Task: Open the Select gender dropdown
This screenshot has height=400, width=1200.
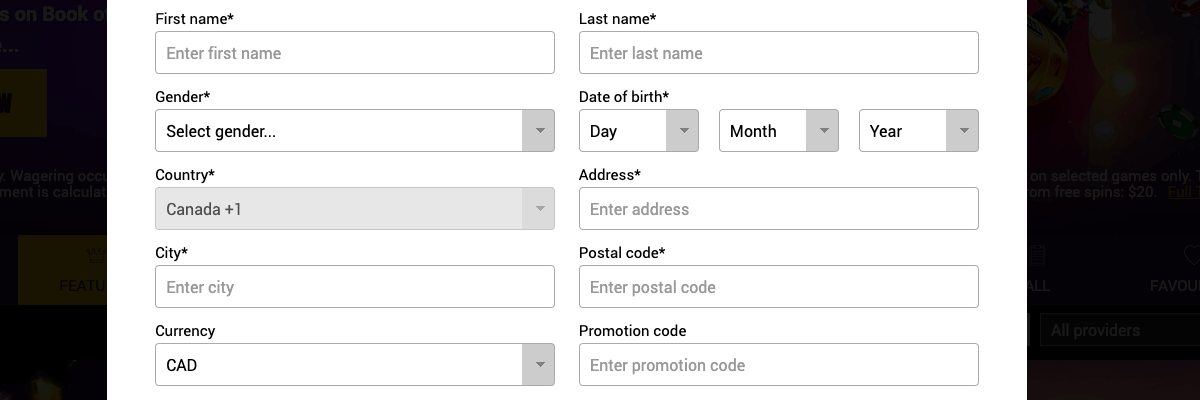Action: pos(355,130)
